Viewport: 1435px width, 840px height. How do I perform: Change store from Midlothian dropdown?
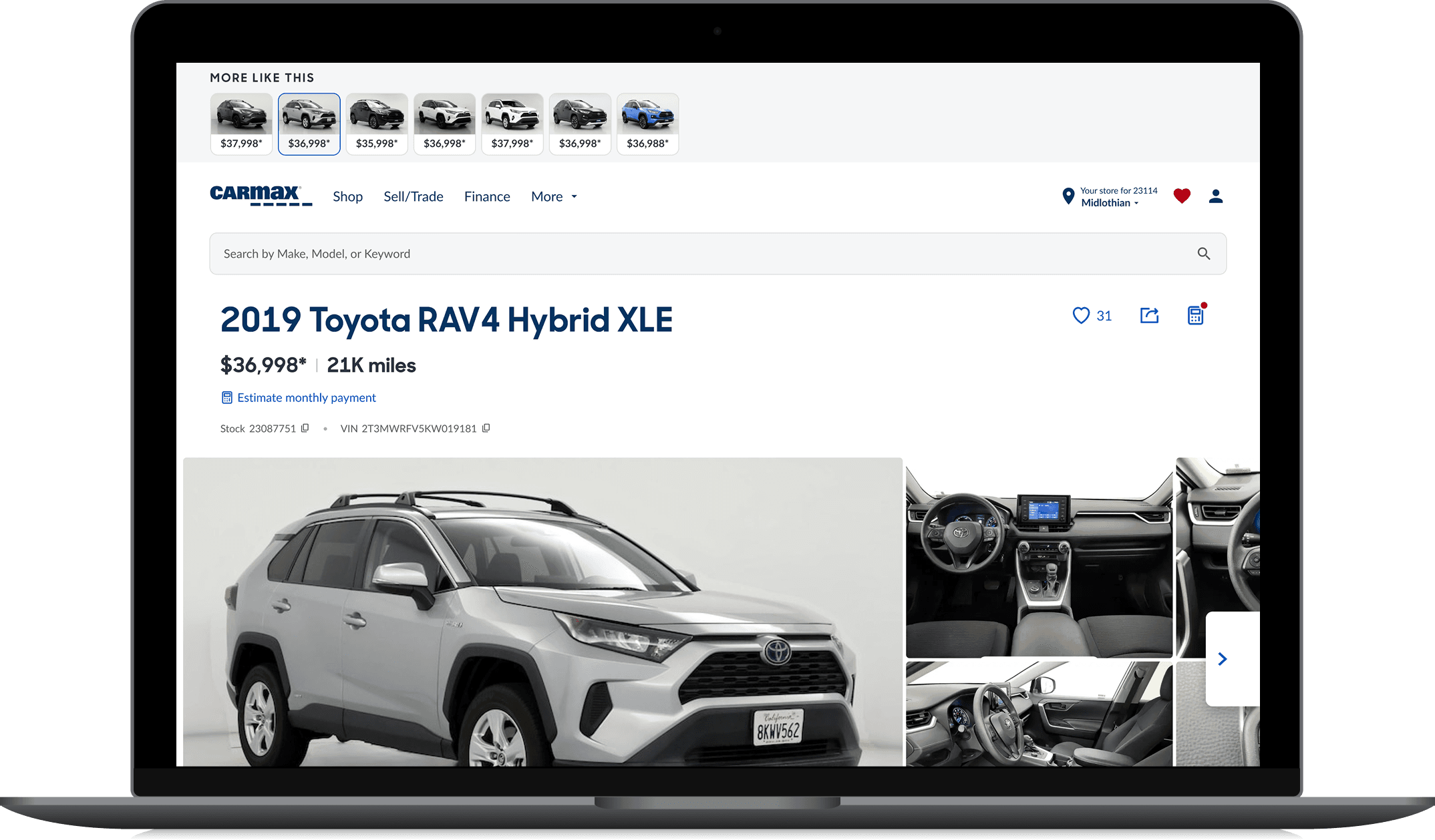tap(1110, 203)
